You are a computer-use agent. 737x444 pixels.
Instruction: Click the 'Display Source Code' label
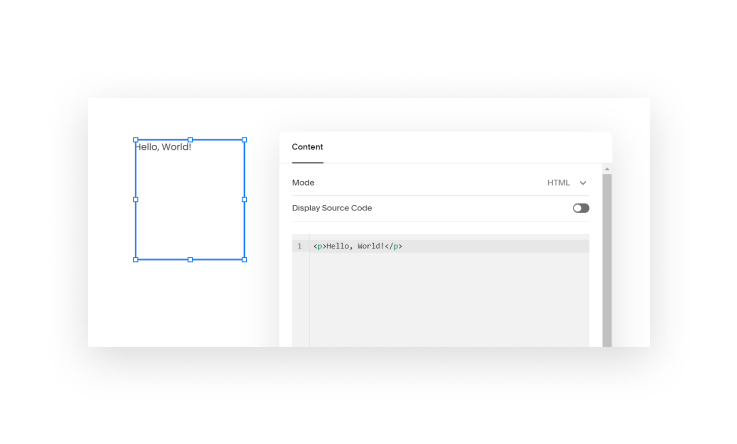pyautogui.click(x=332, y=208)
